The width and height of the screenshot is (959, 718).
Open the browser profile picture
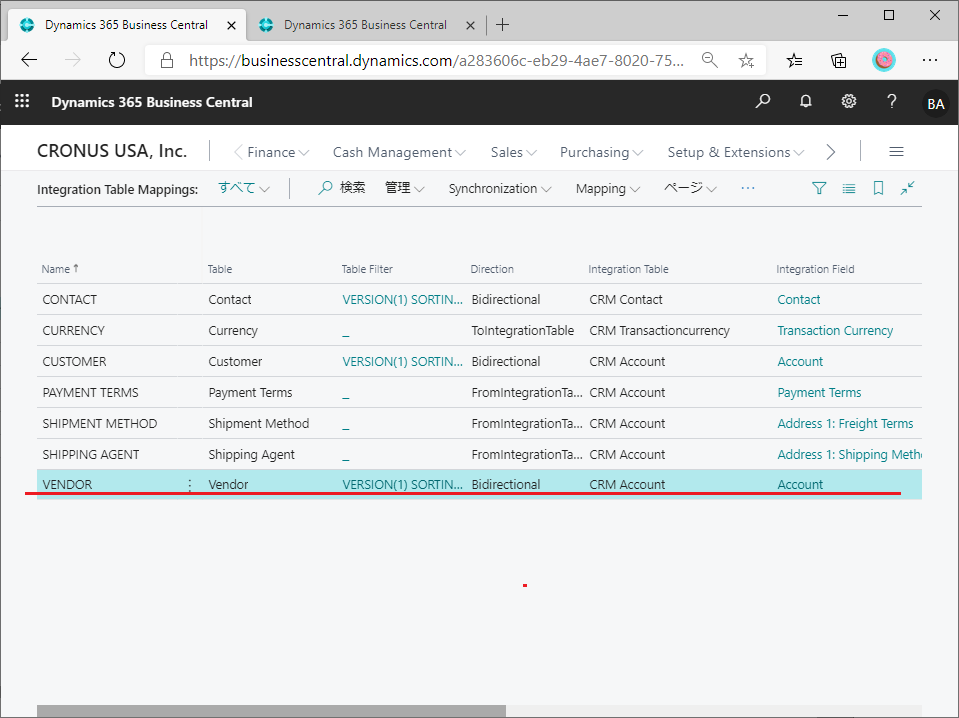pyautogui.click(x=883, y=60)
